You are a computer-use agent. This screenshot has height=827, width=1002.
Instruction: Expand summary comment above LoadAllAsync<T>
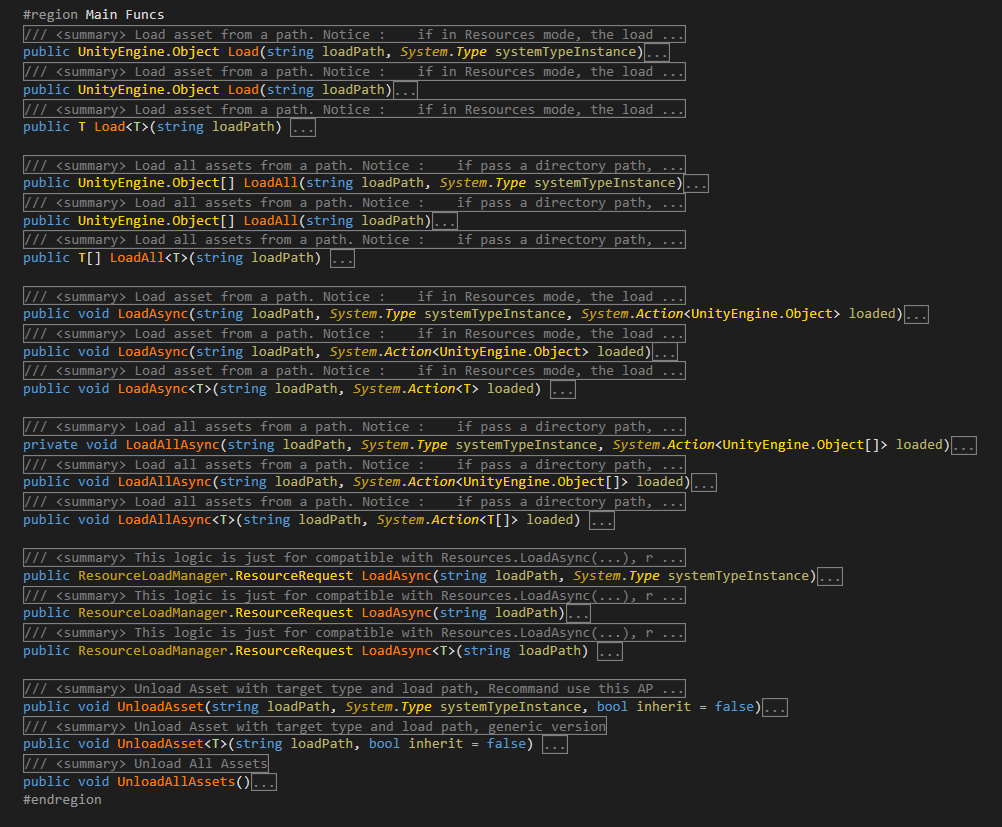[354, 502]
